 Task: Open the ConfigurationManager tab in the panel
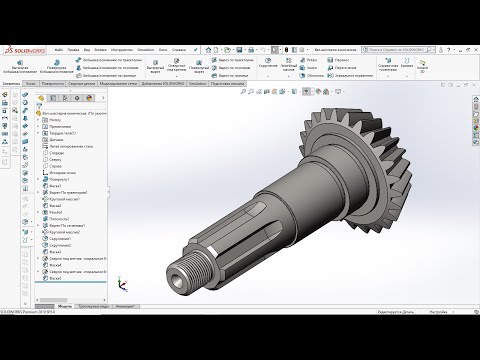[65, 98]
